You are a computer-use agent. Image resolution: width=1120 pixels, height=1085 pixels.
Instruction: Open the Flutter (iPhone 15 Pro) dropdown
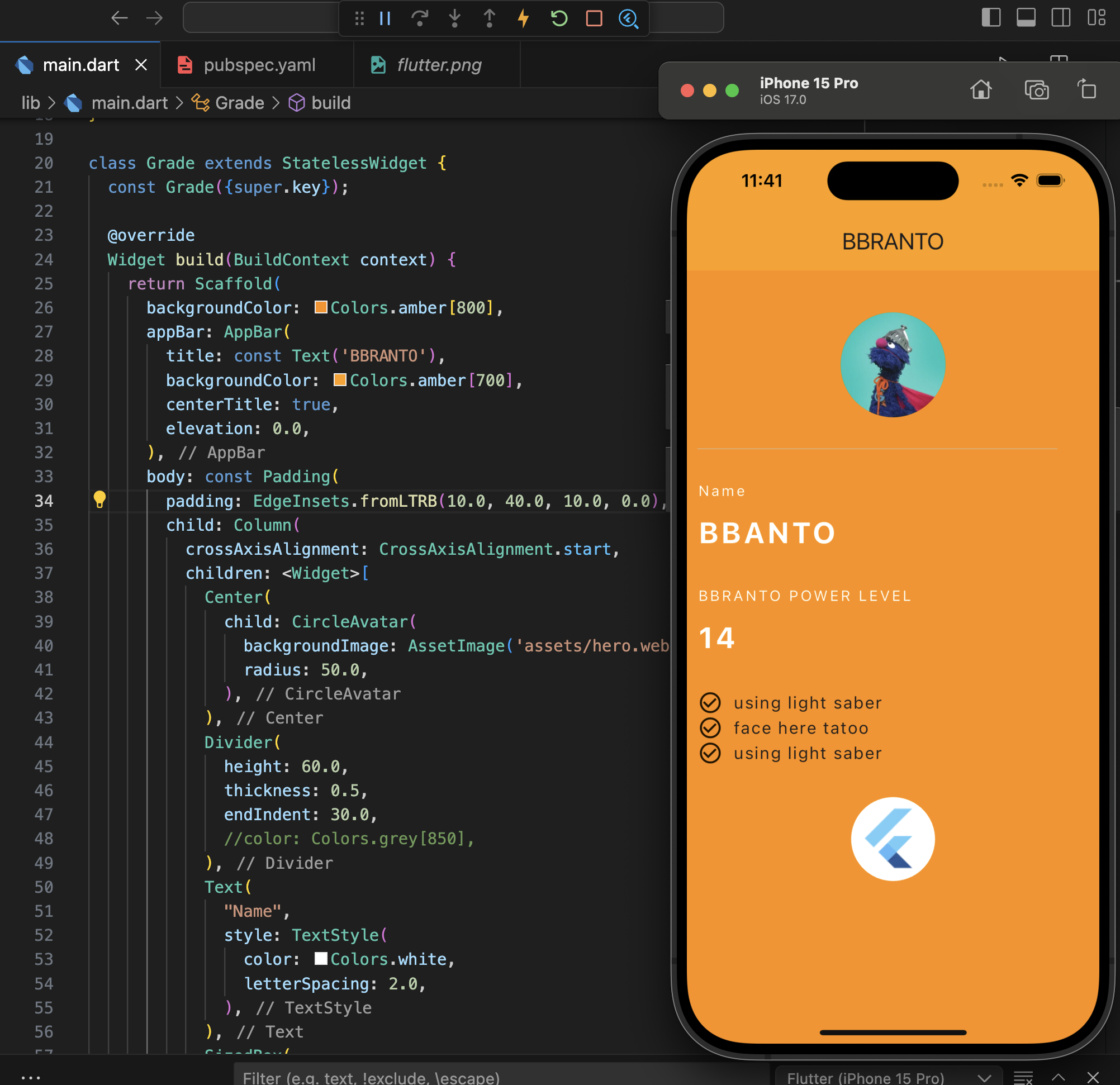[889, 1077]
